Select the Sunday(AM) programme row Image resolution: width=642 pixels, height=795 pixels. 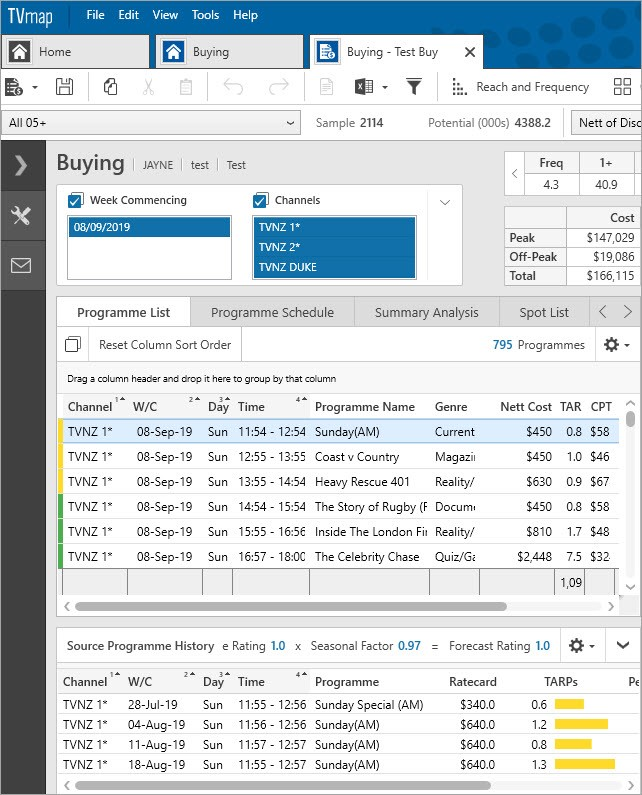point(340,432)
